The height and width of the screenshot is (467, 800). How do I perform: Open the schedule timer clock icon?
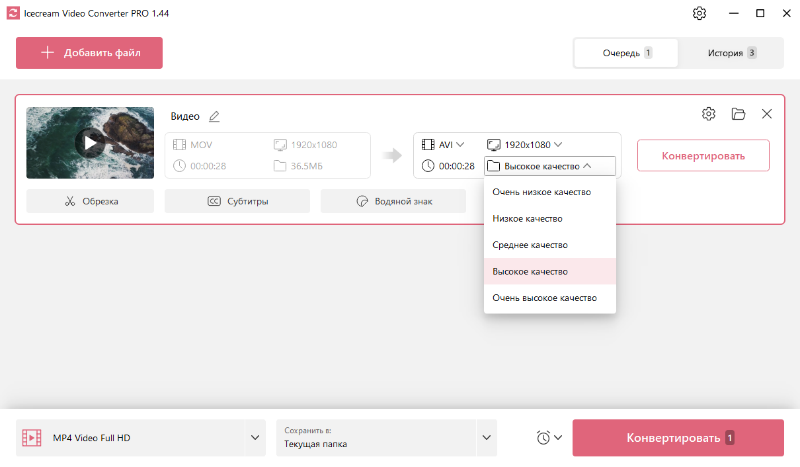pyautogui.click(x=548, y=438)
